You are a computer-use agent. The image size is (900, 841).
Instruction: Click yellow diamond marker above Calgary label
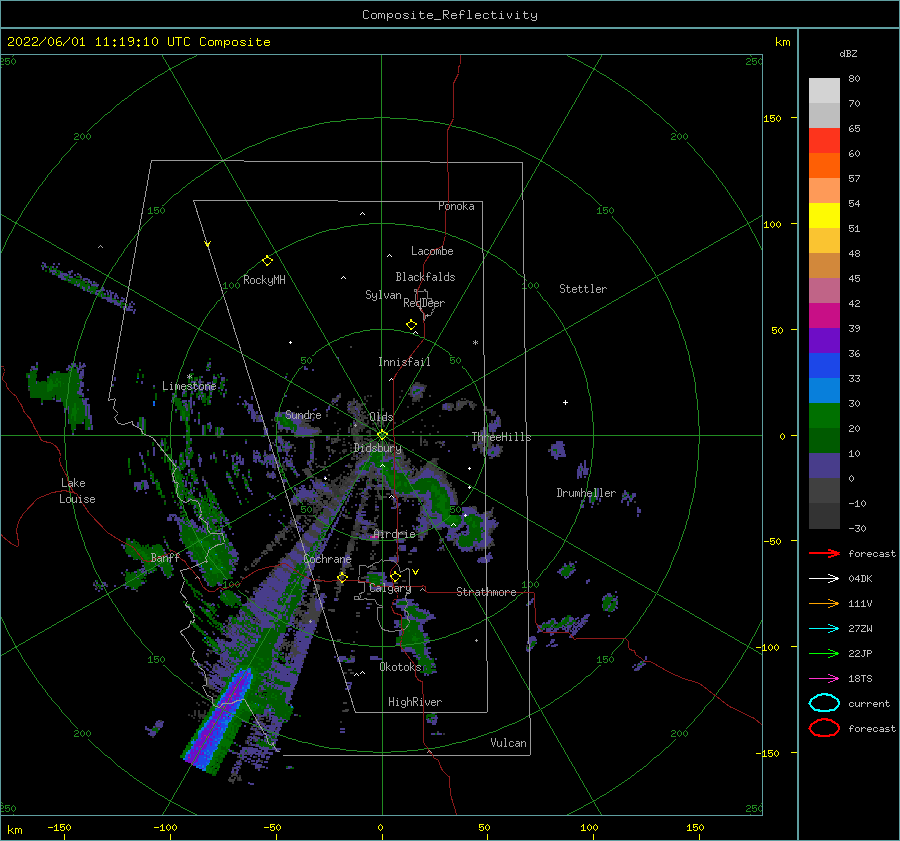[x=395, y=576]
